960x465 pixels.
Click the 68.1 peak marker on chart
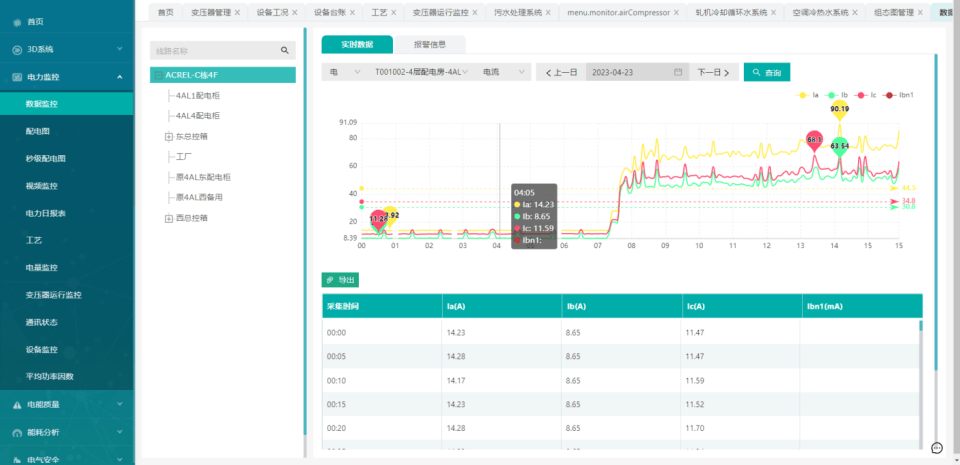pyautogui.click(x=814, y=140)
